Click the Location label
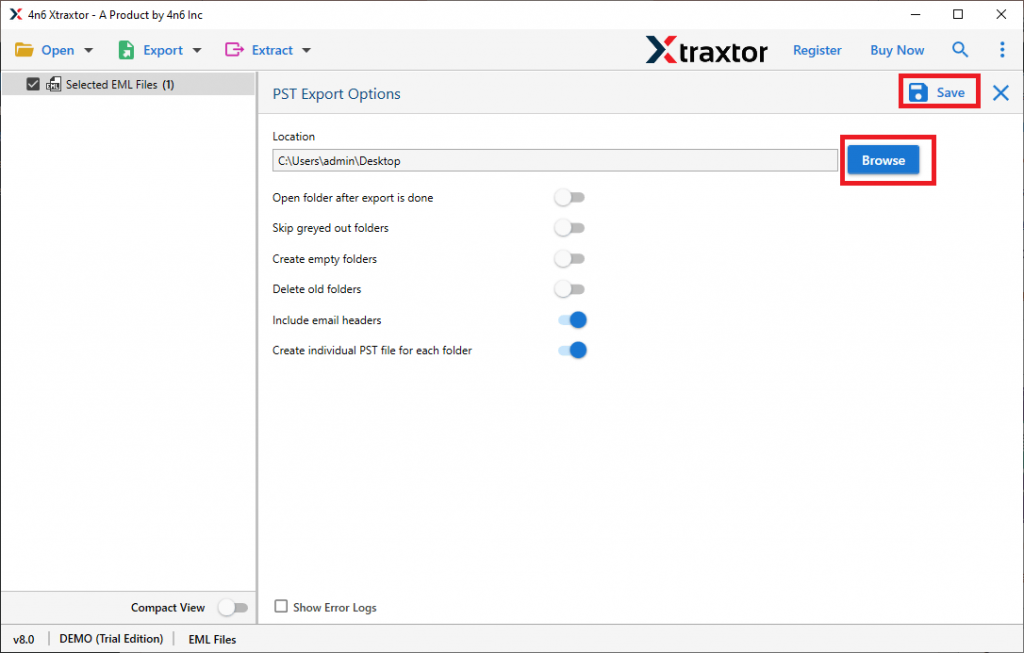1024x653 pixels. pos(293,136)
